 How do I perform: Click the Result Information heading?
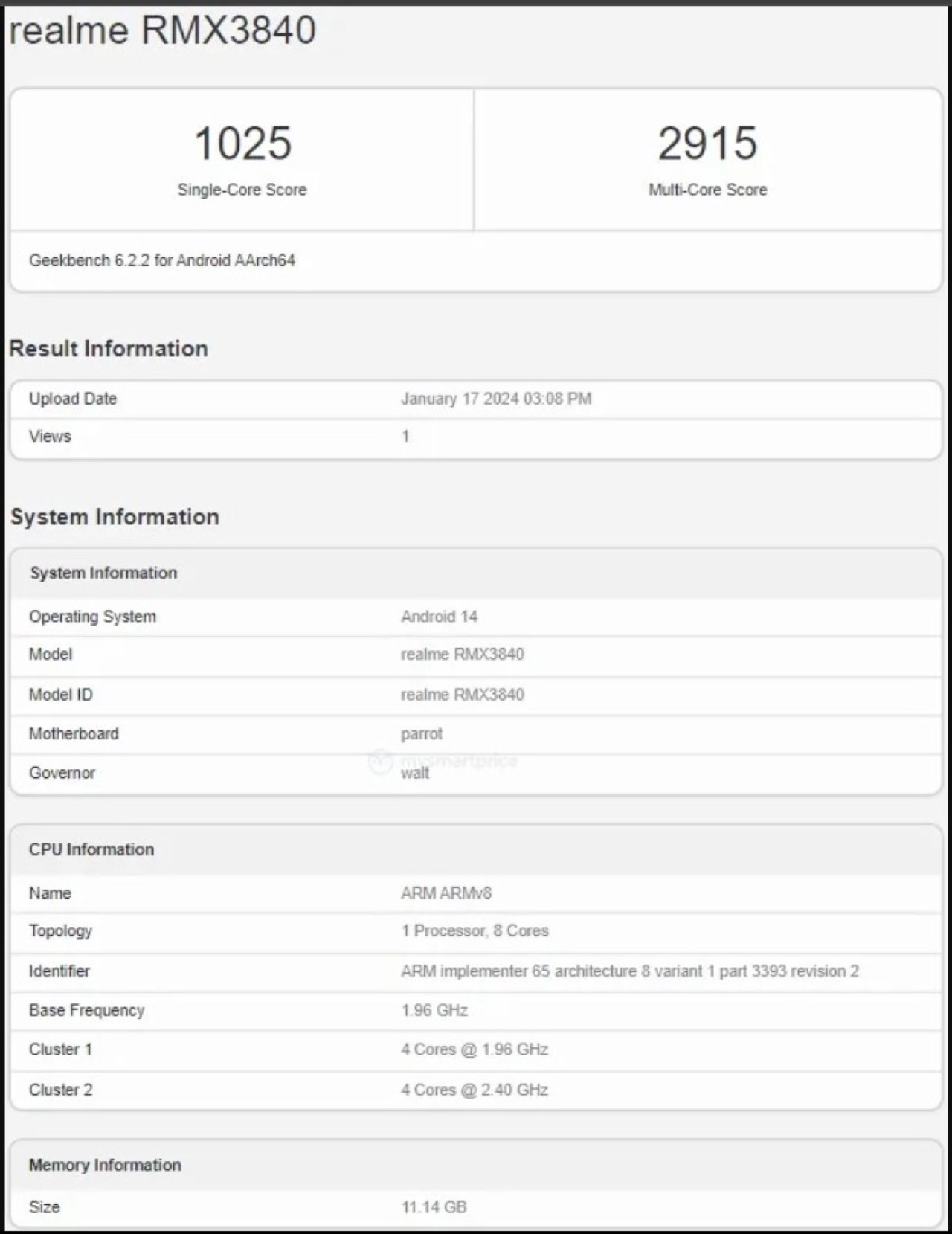pyautogui.click(x=109, y=348)
